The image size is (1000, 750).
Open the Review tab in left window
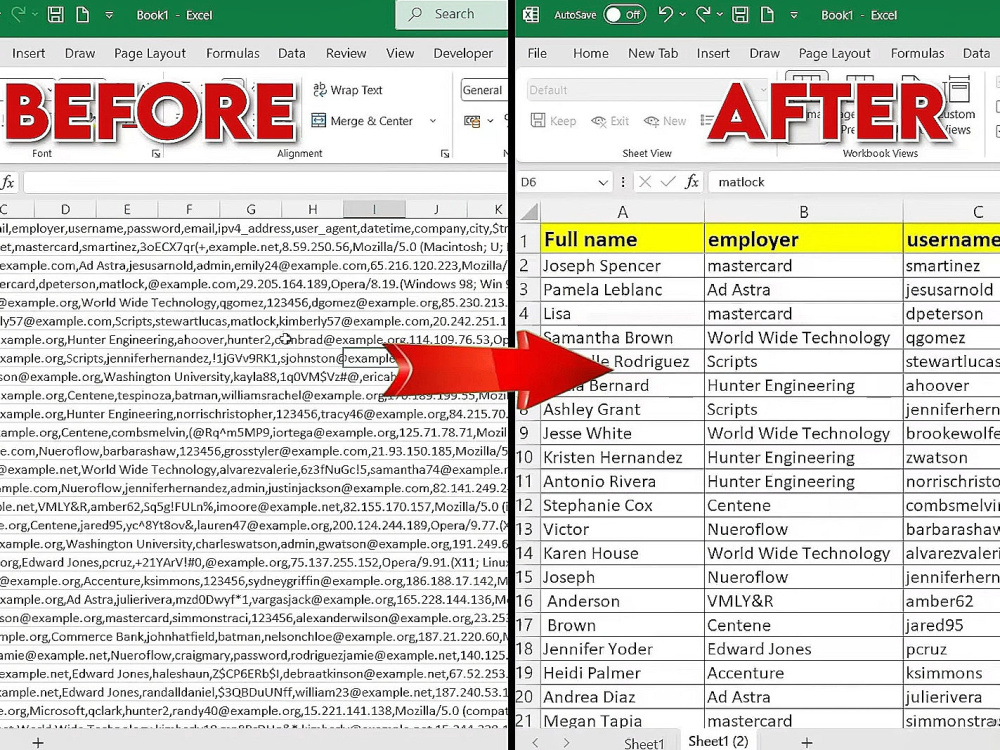[x=346, y=54]
